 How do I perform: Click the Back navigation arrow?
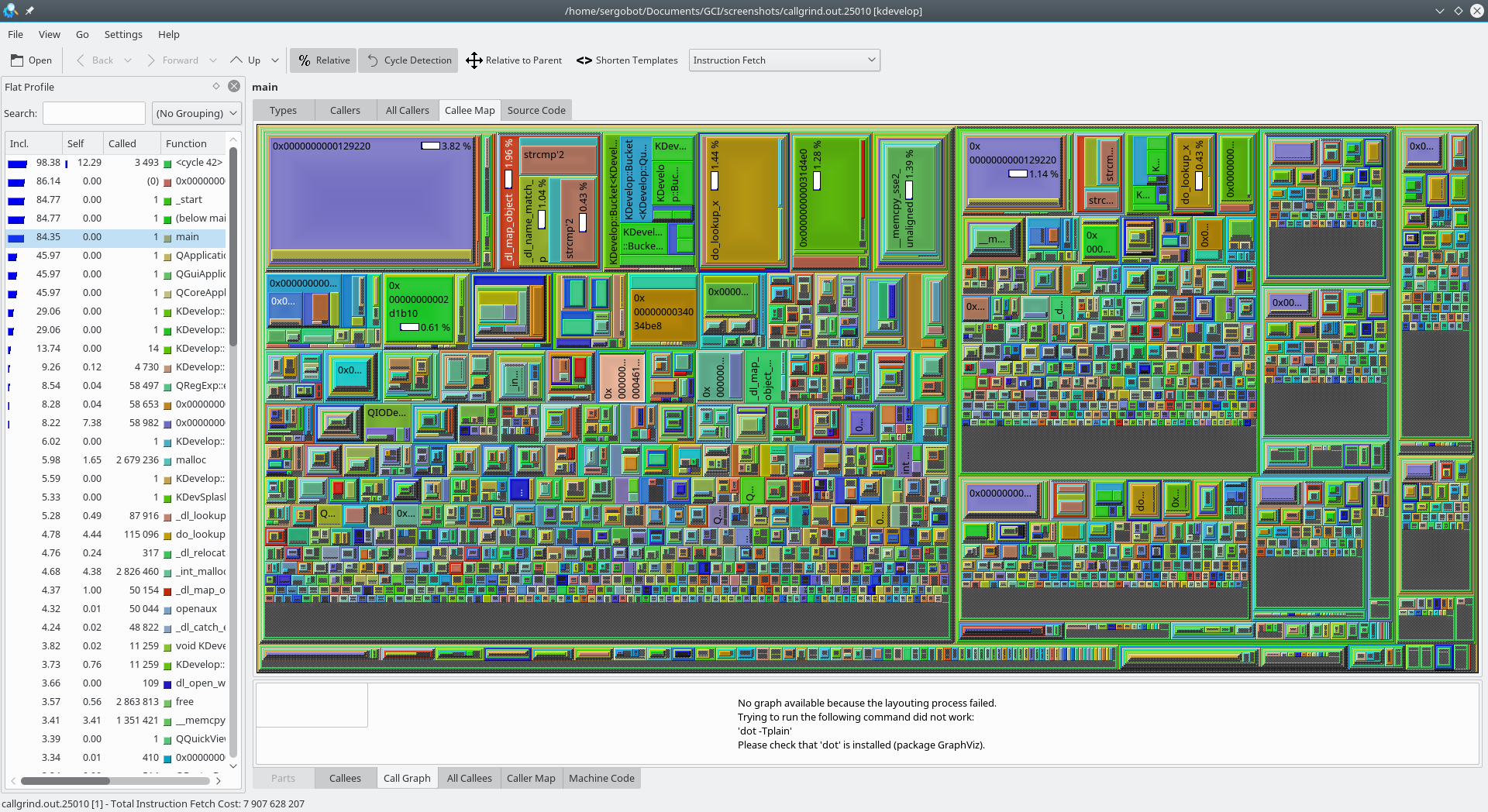[81, 60]
